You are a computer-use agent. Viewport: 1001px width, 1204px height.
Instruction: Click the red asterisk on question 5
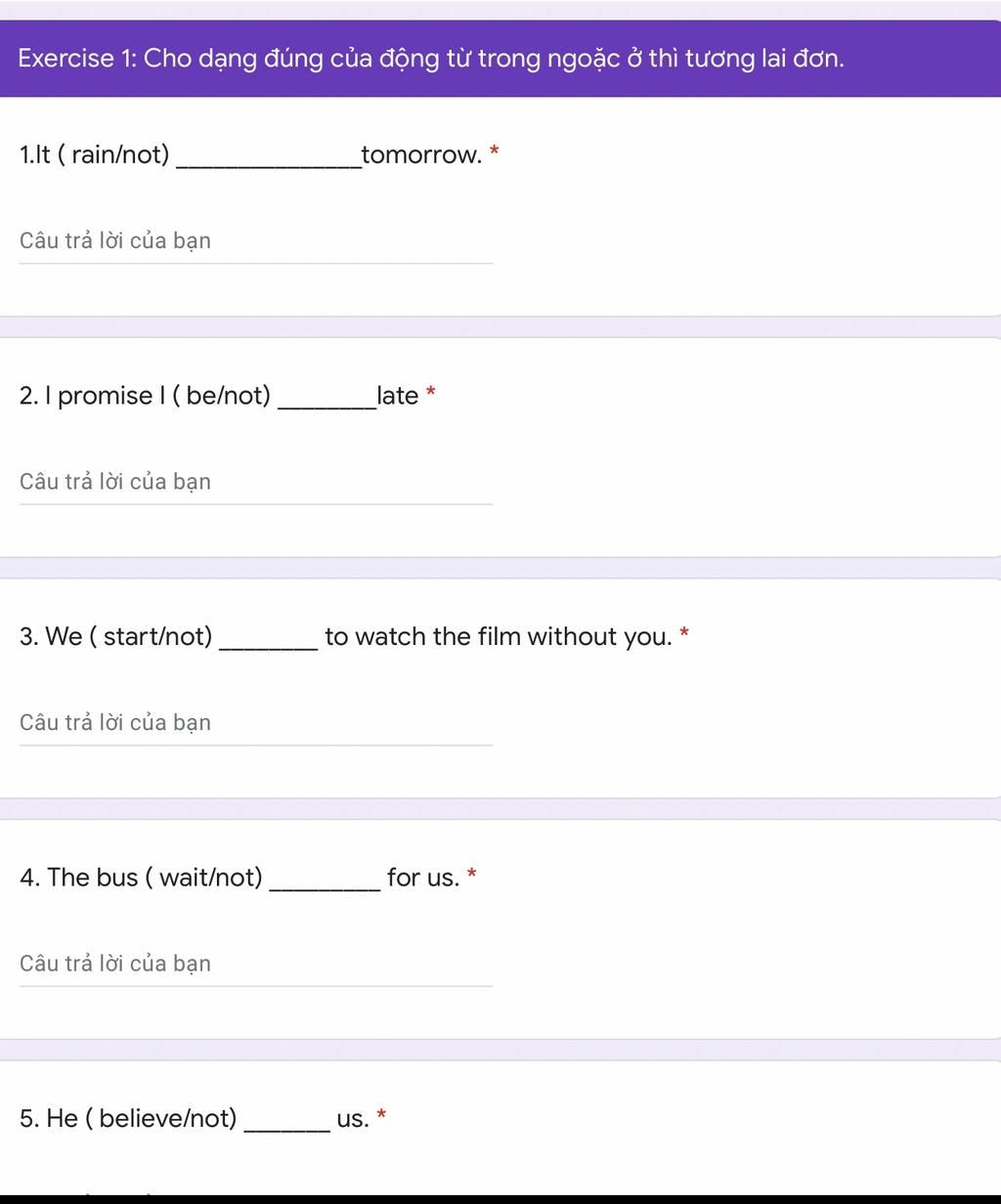[382, 1115]
